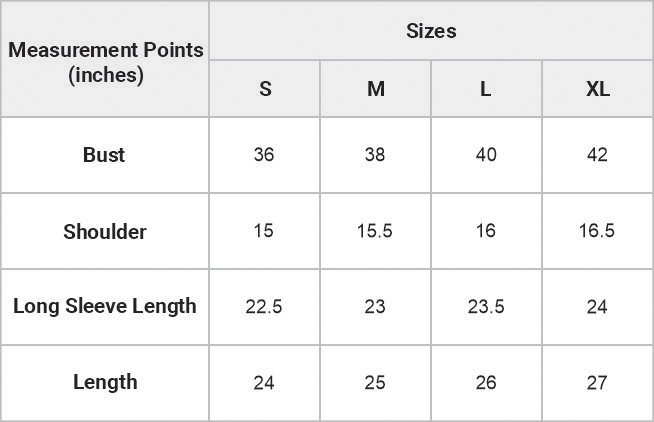The image size is (654, 422).
Task: Select the Measurement Points (inches) header
Action: click(x=105, y=59)
